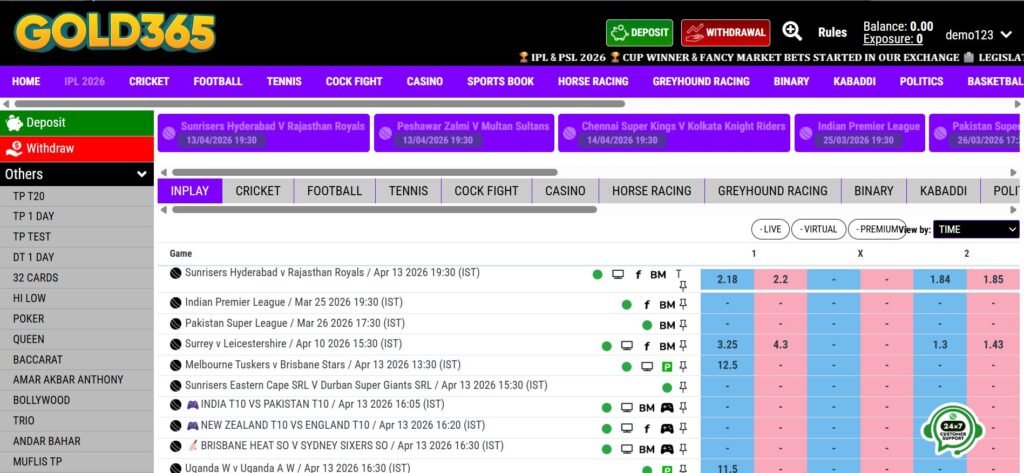Open the KABADDI tab in the sports tab bar
The height and width of the screenshot is (473, 1024).
(x=943, y=191)
